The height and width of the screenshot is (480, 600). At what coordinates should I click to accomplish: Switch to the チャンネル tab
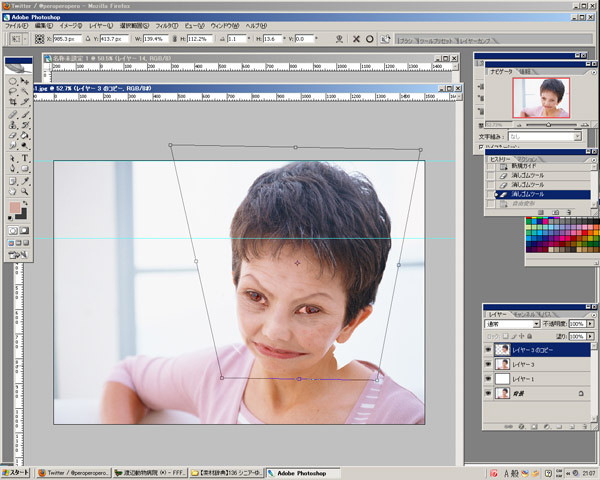pos(523,315)
